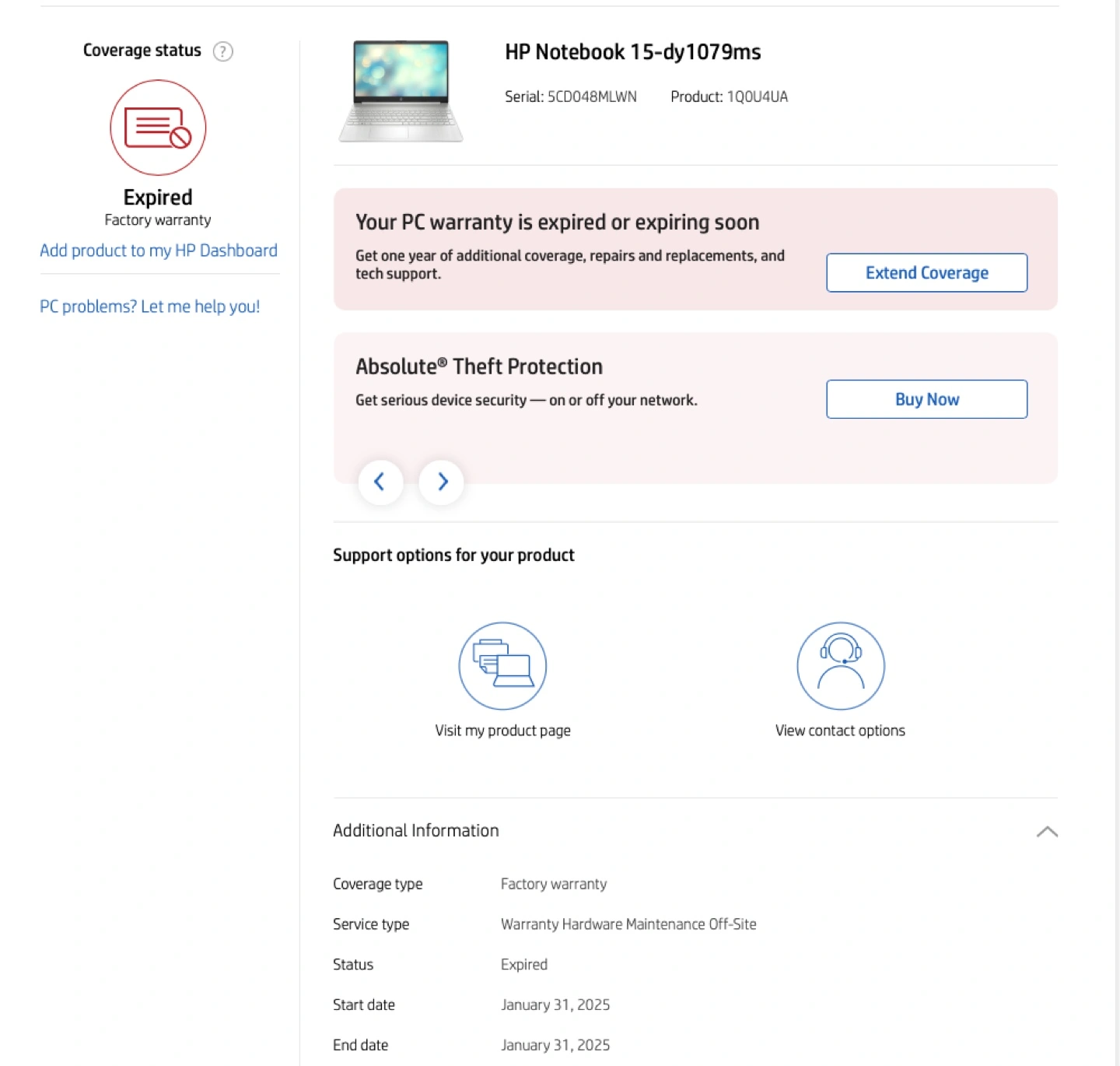Click the Service type row label
The image size is (1120, 1066).
coord(371,924)
